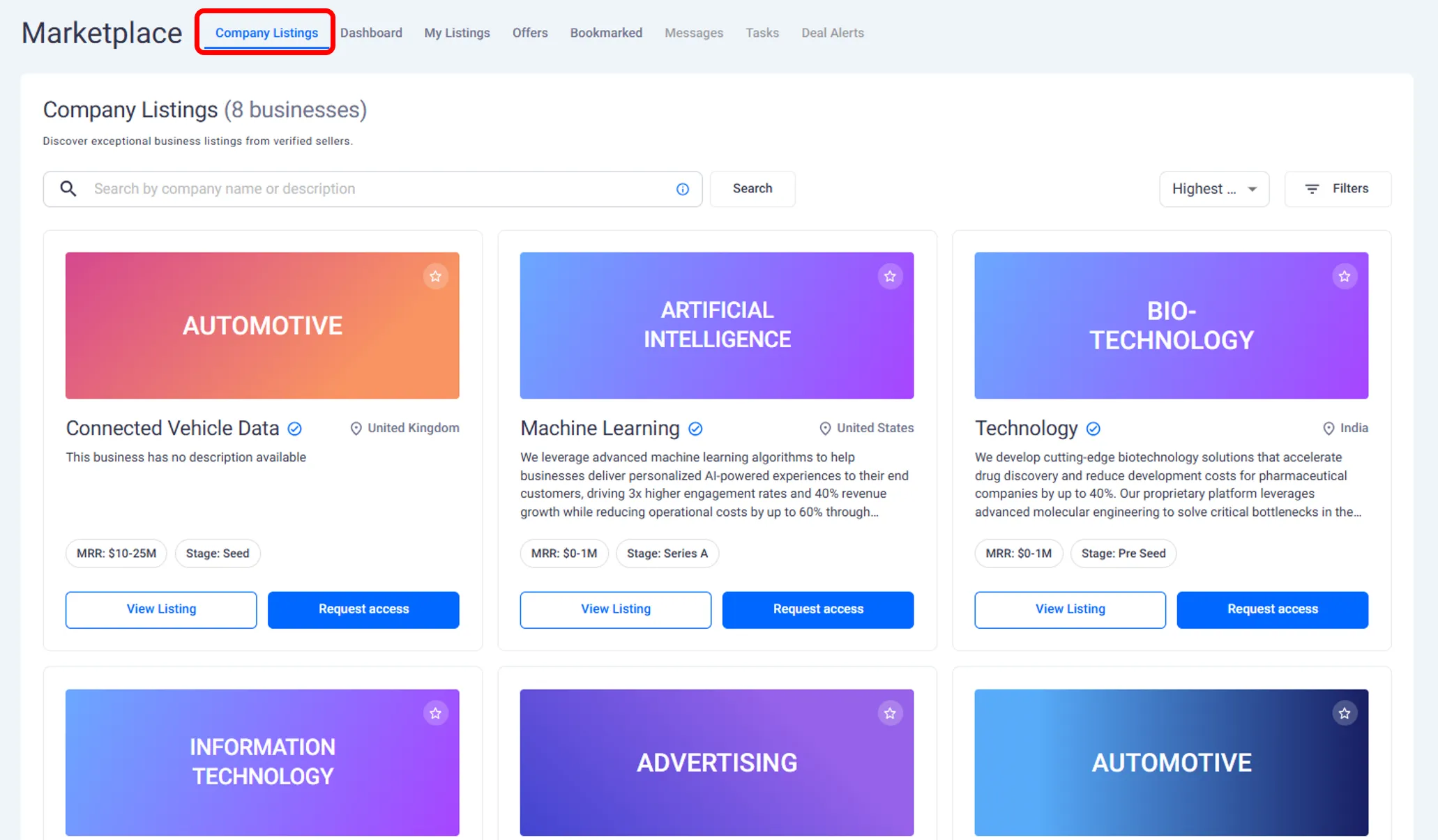Open the Bookmarked tab
This screenshot has width=1438, height=840.
click(605, 33)
